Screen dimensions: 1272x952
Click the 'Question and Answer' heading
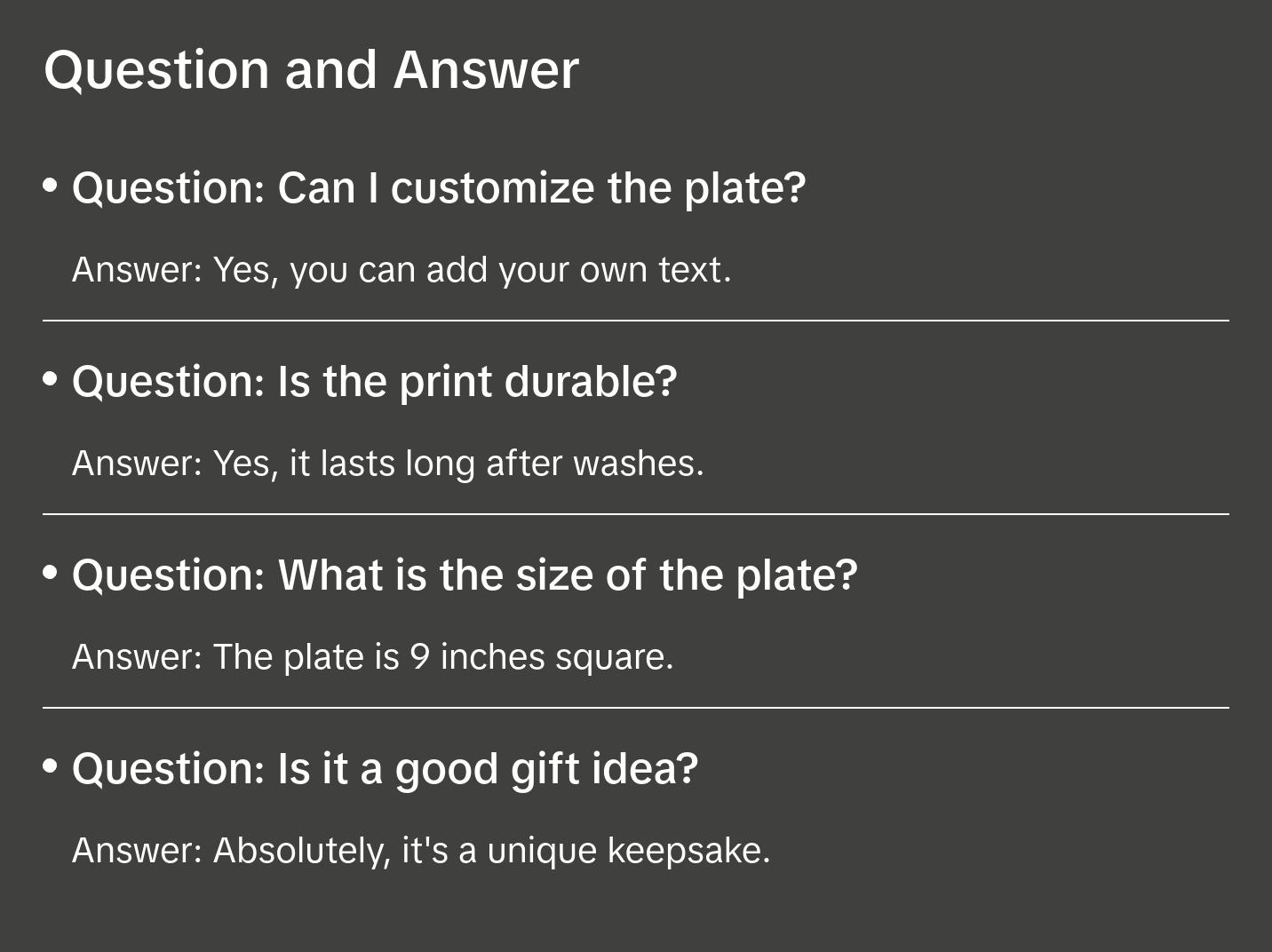tap(311, 69)
